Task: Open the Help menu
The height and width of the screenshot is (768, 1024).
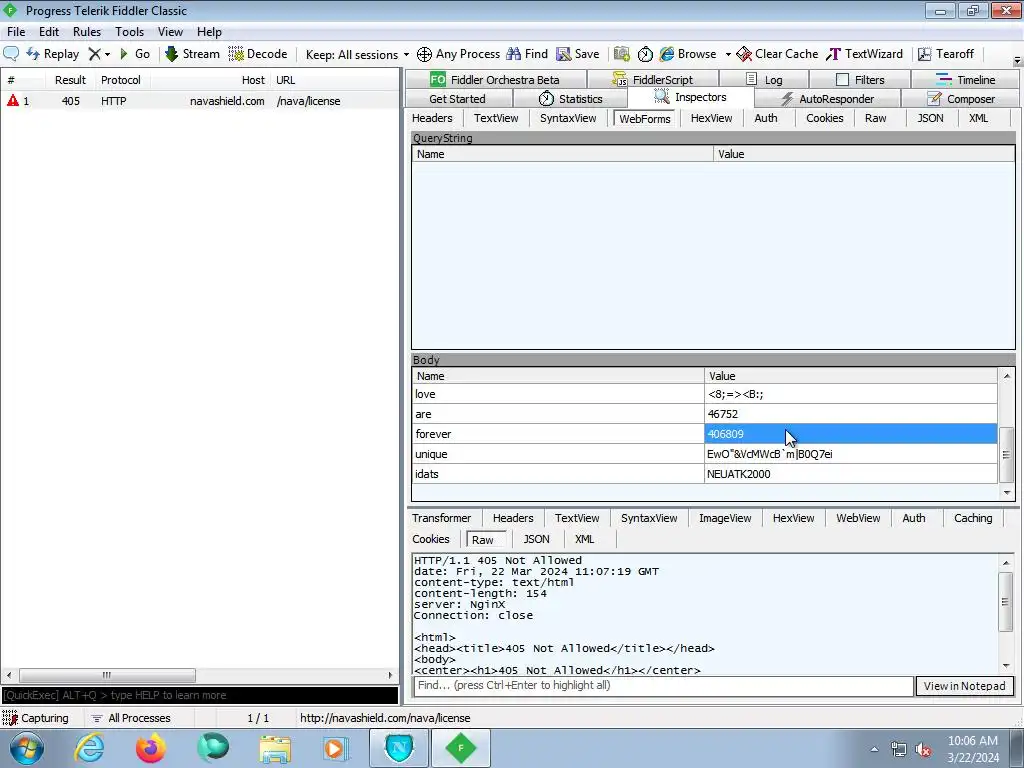Action: click(x=209, y=32)
